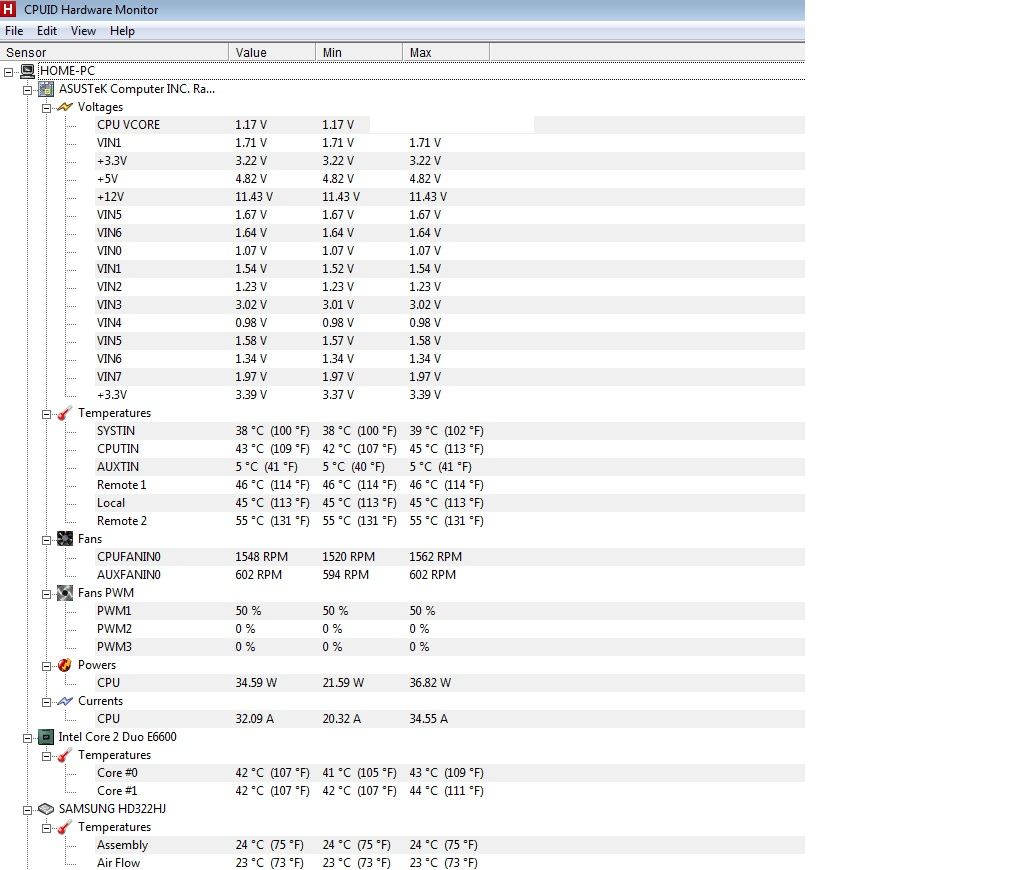Click the Fans PWM icon
Viewport: 1024px width, 870px height.
click(x=65, y=593)
